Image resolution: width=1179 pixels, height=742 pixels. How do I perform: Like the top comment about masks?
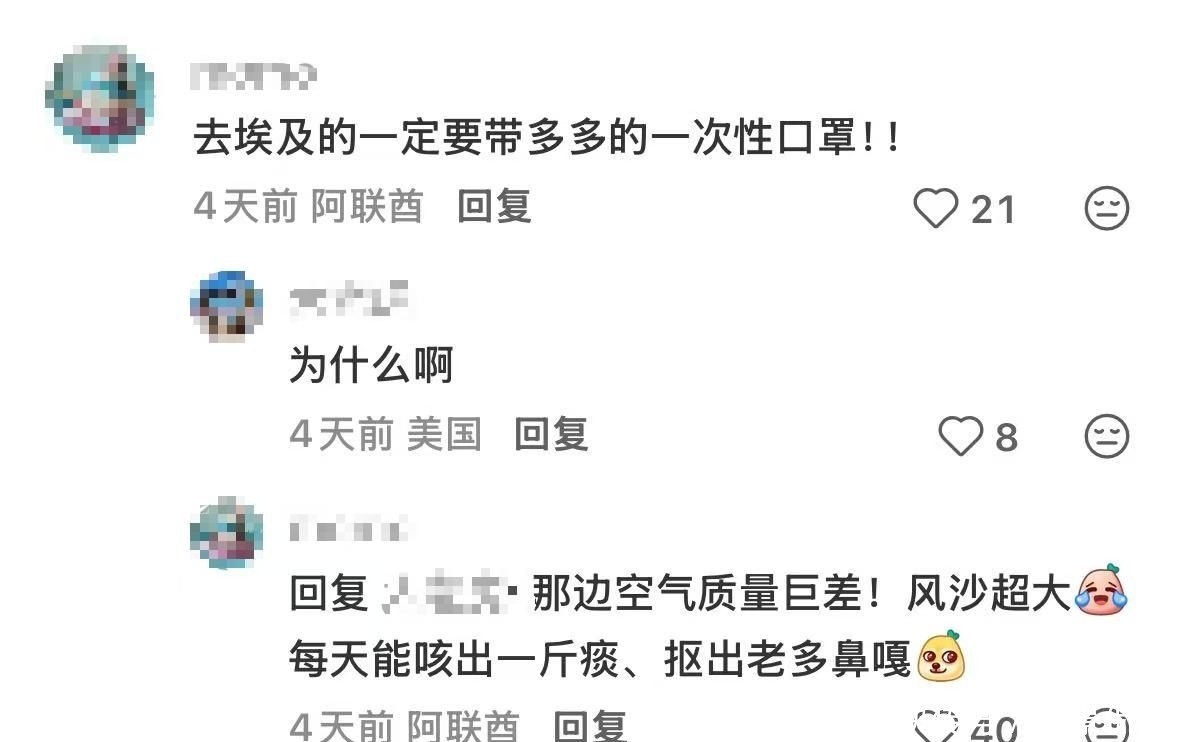(936, 208)
